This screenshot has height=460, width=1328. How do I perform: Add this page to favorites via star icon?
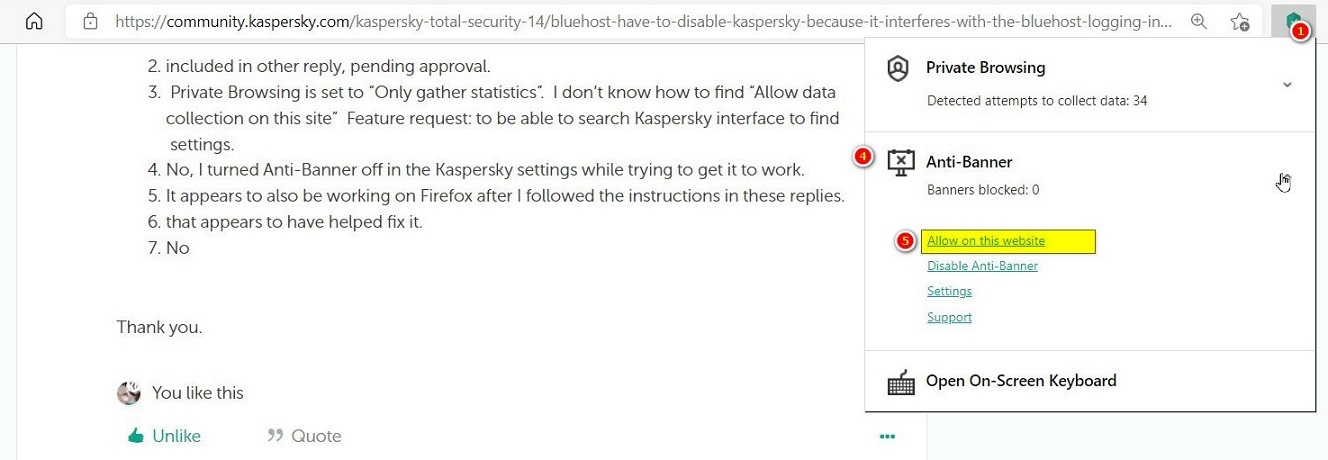[x=1240, y=21]
